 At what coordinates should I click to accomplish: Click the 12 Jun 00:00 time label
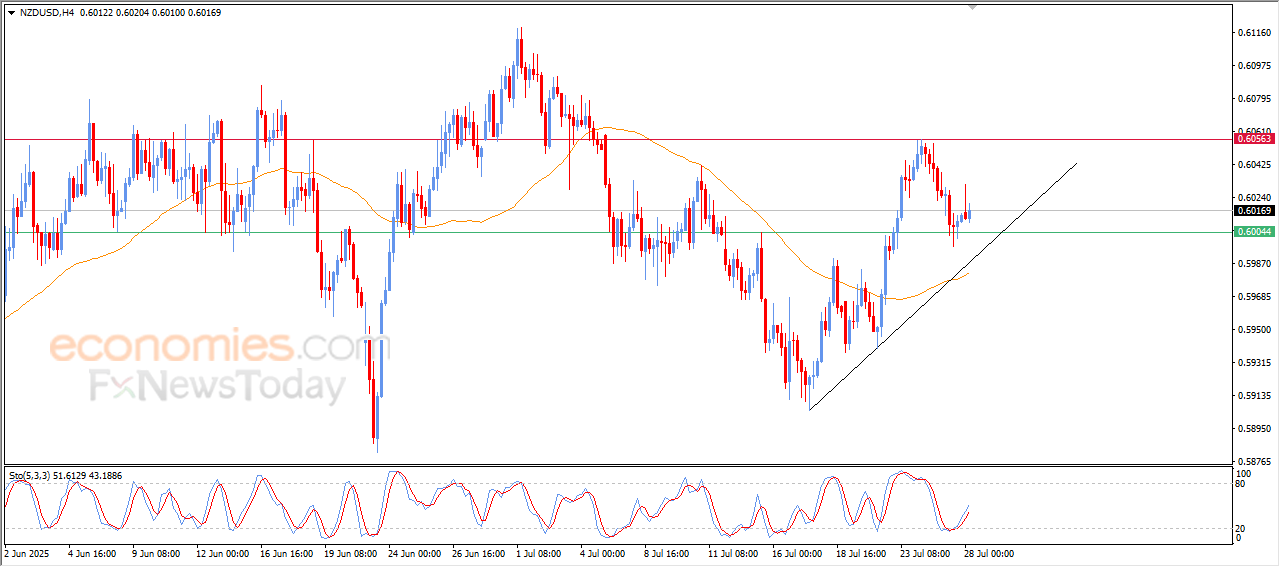tap(221, 553)
